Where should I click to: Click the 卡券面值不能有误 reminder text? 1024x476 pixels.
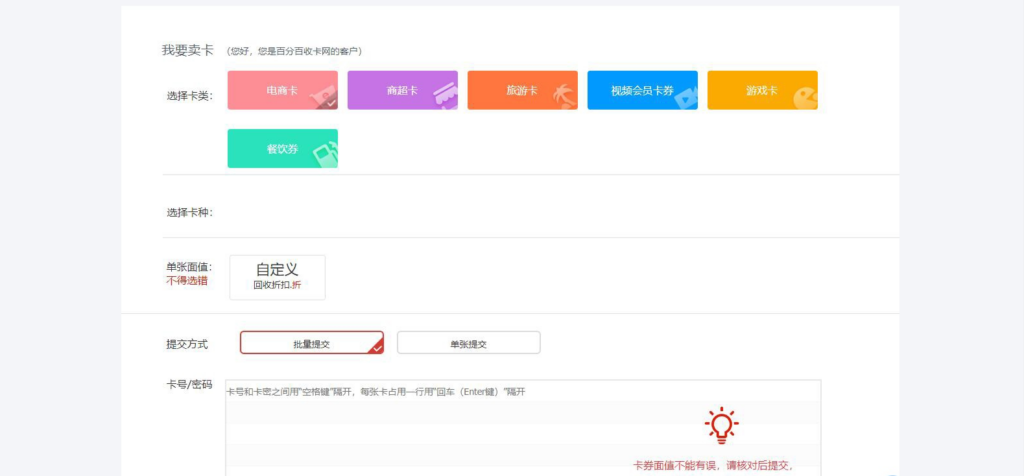[712, 465]
